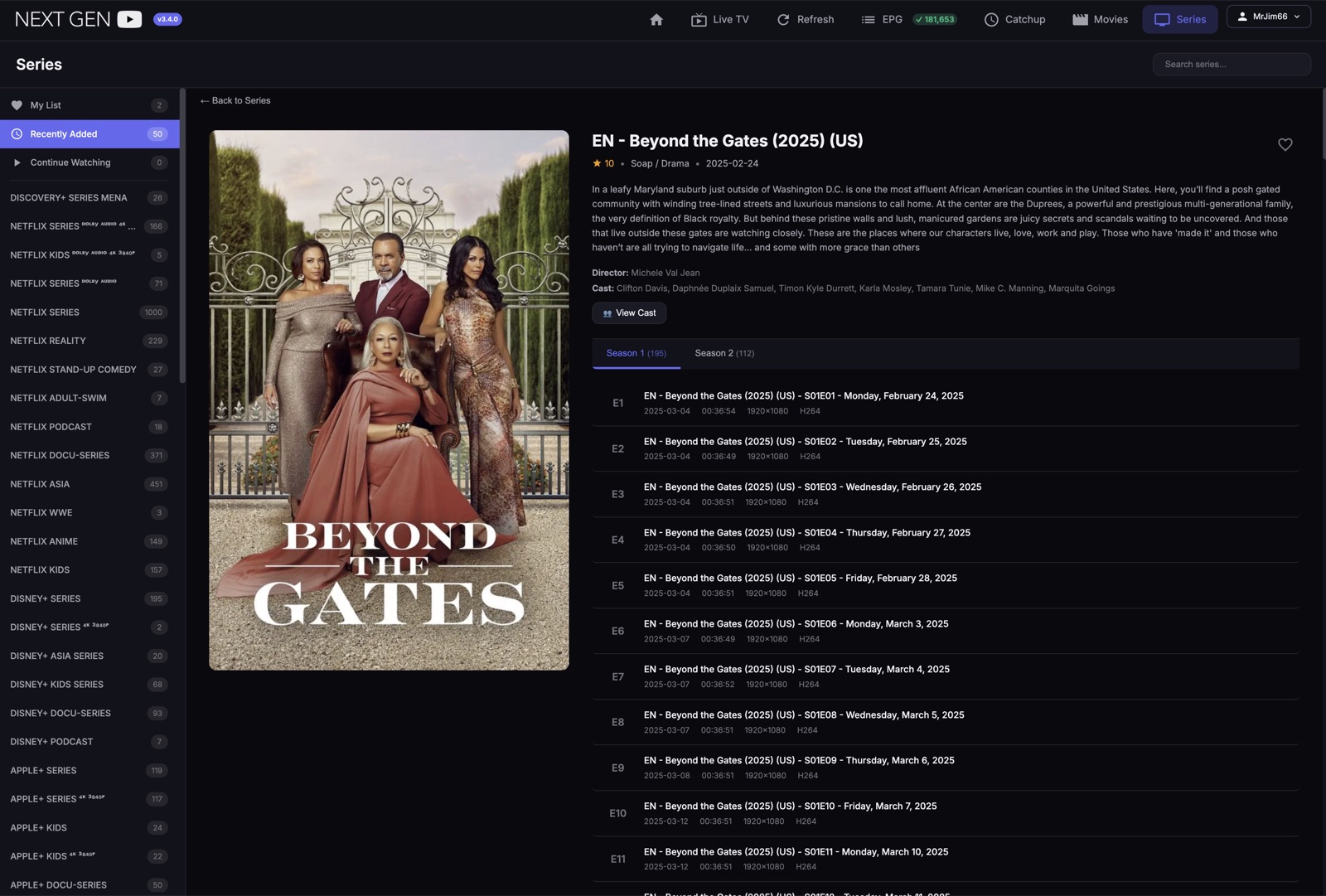Open NETFLIX ANIME category
This screenshot has width=1326, height=896.
tap(90, 541)
